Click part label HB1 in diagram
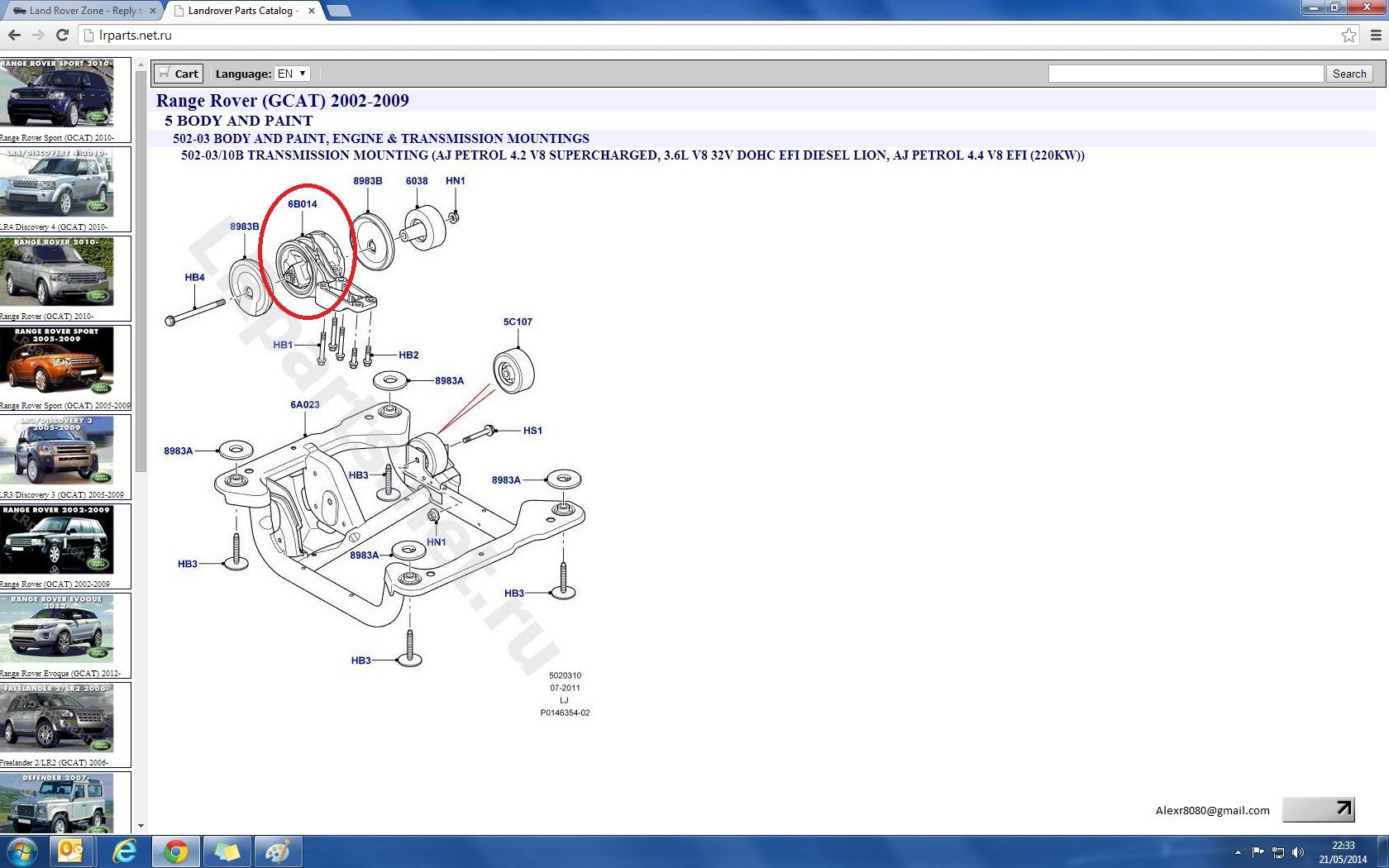The height and width of the screenshot is (868, 1389). point(283,346)
